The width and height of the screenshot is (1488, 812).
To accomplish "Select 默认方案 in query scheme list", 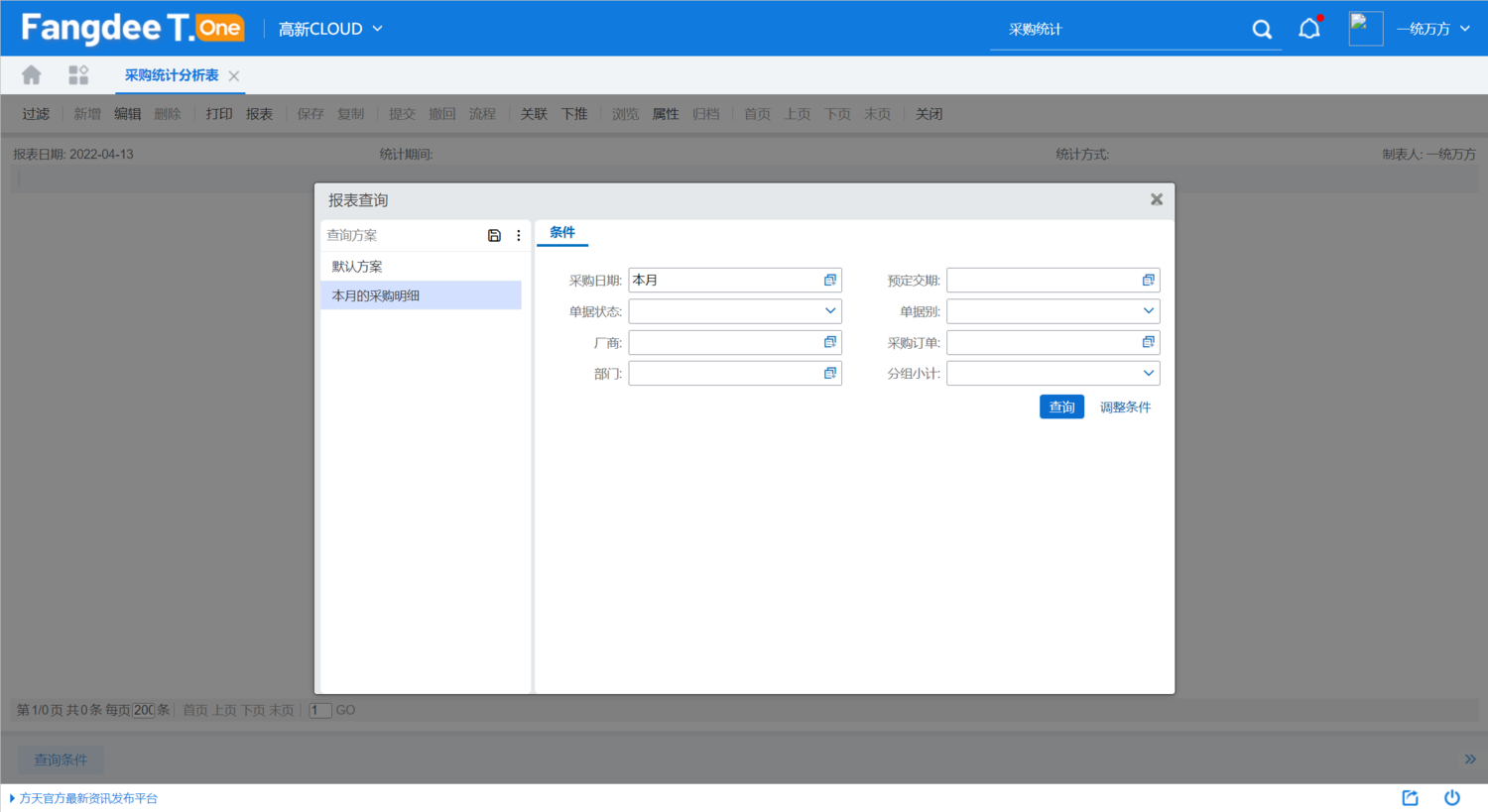I will click(x=357, y=267).
